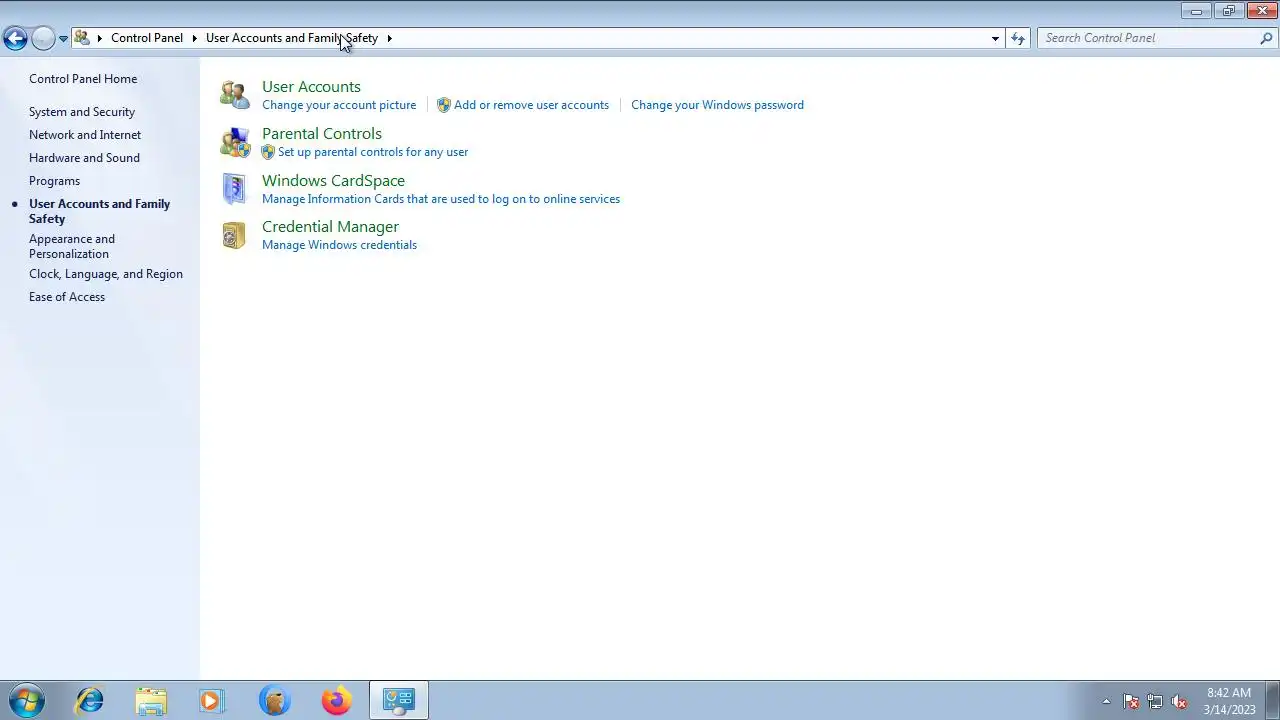Screen dimensions: 1280x720
Task: Focus the Search Control Panel box
Action: tap(1148, 38)
